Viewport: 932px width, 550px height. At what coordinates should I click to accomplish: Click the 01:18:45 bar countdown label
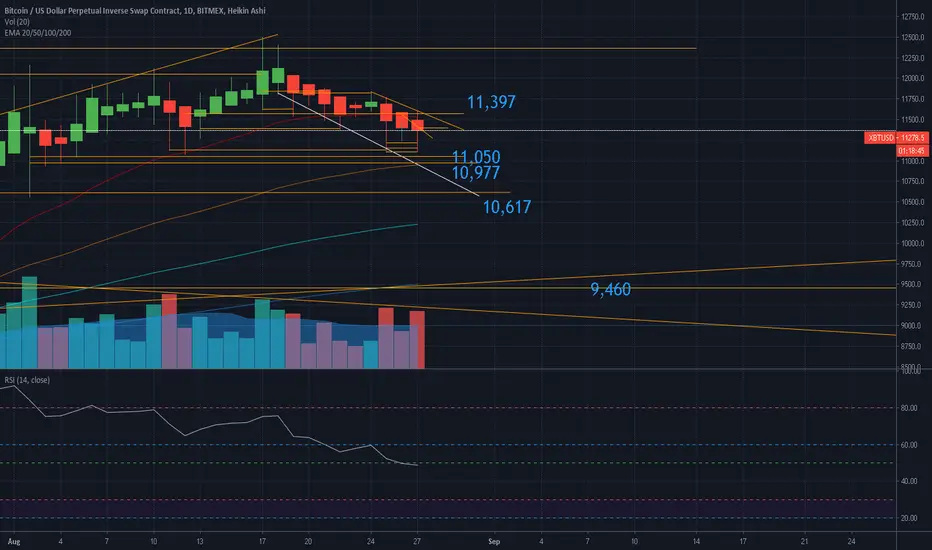[912, 151]
